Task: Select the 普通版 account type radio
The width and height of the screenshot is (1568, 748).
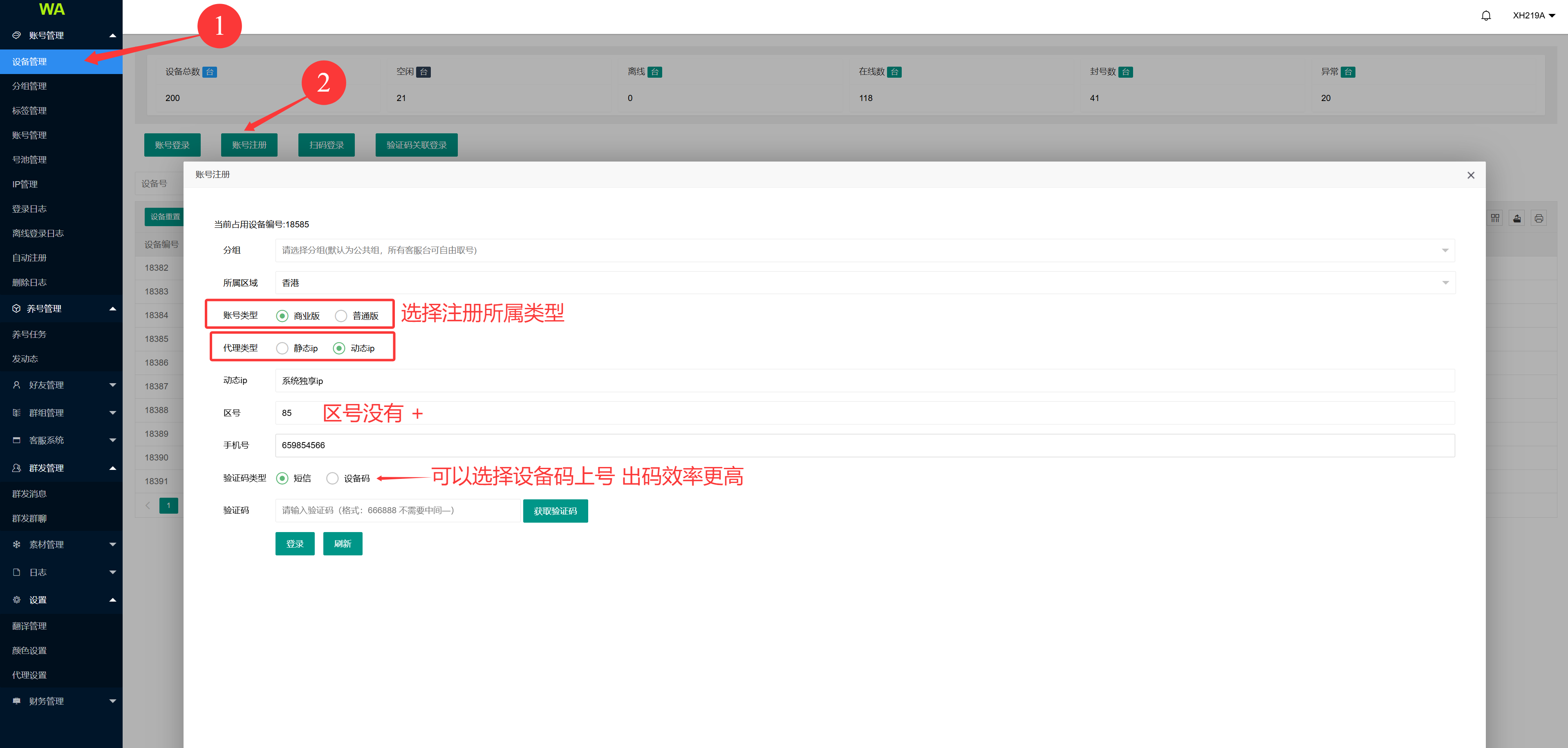Action: click(341, 316)
